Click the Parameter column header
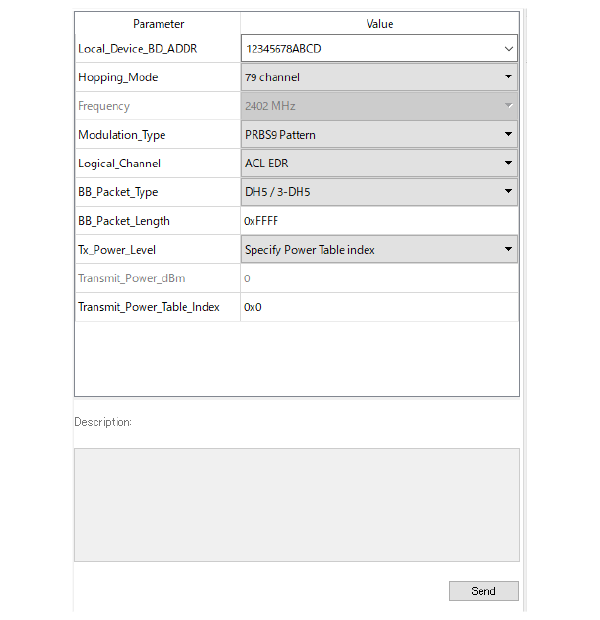This screenshot has width=600, height=620. [158, 24]
